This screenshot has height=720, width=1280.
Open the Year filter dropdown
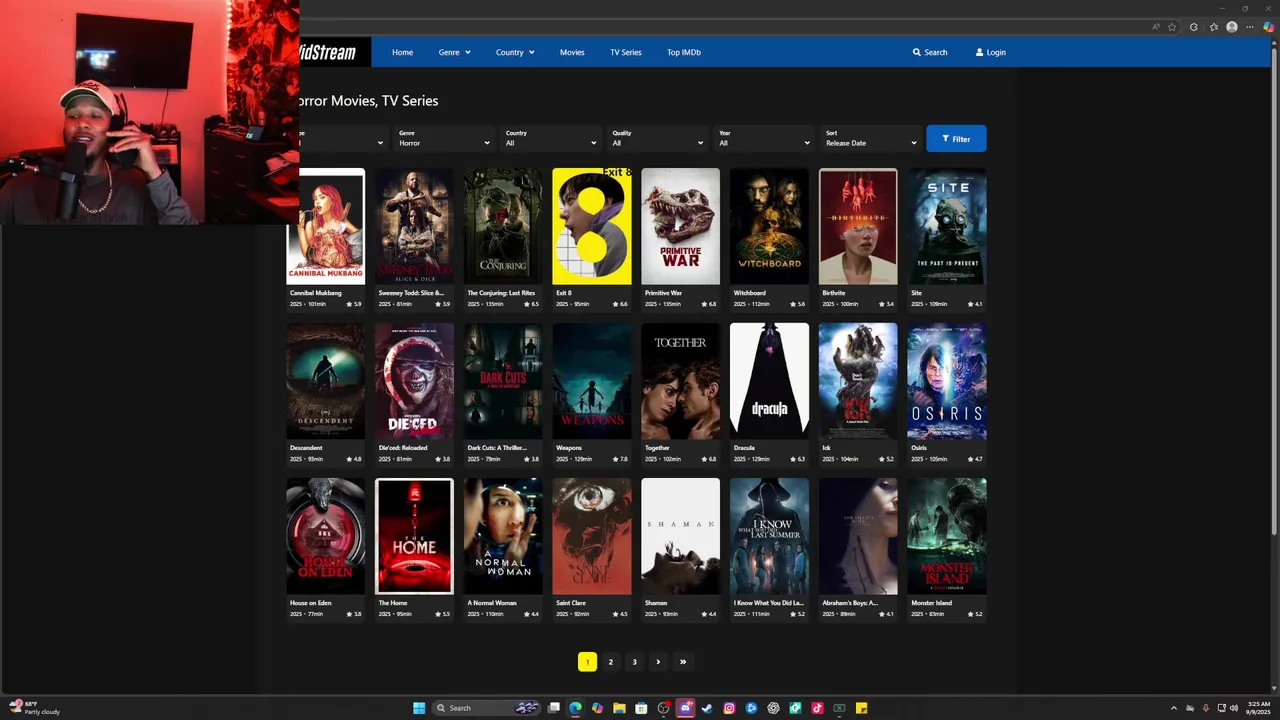click(764, 138)
